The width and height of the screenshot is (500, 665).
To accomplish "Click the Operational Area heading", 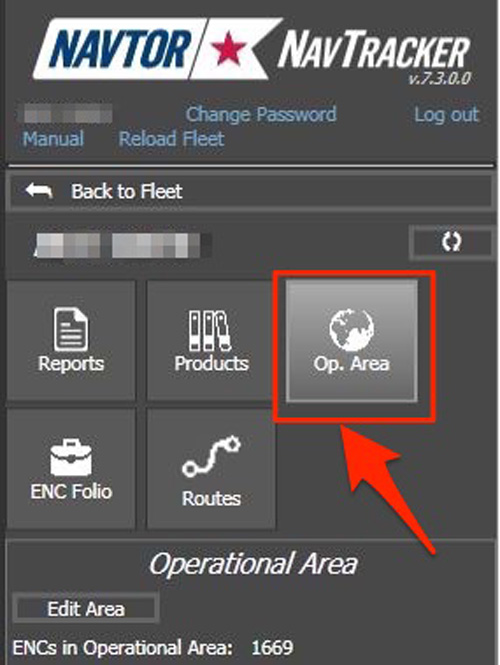I will pyautogui.click(x=253, y=564).
